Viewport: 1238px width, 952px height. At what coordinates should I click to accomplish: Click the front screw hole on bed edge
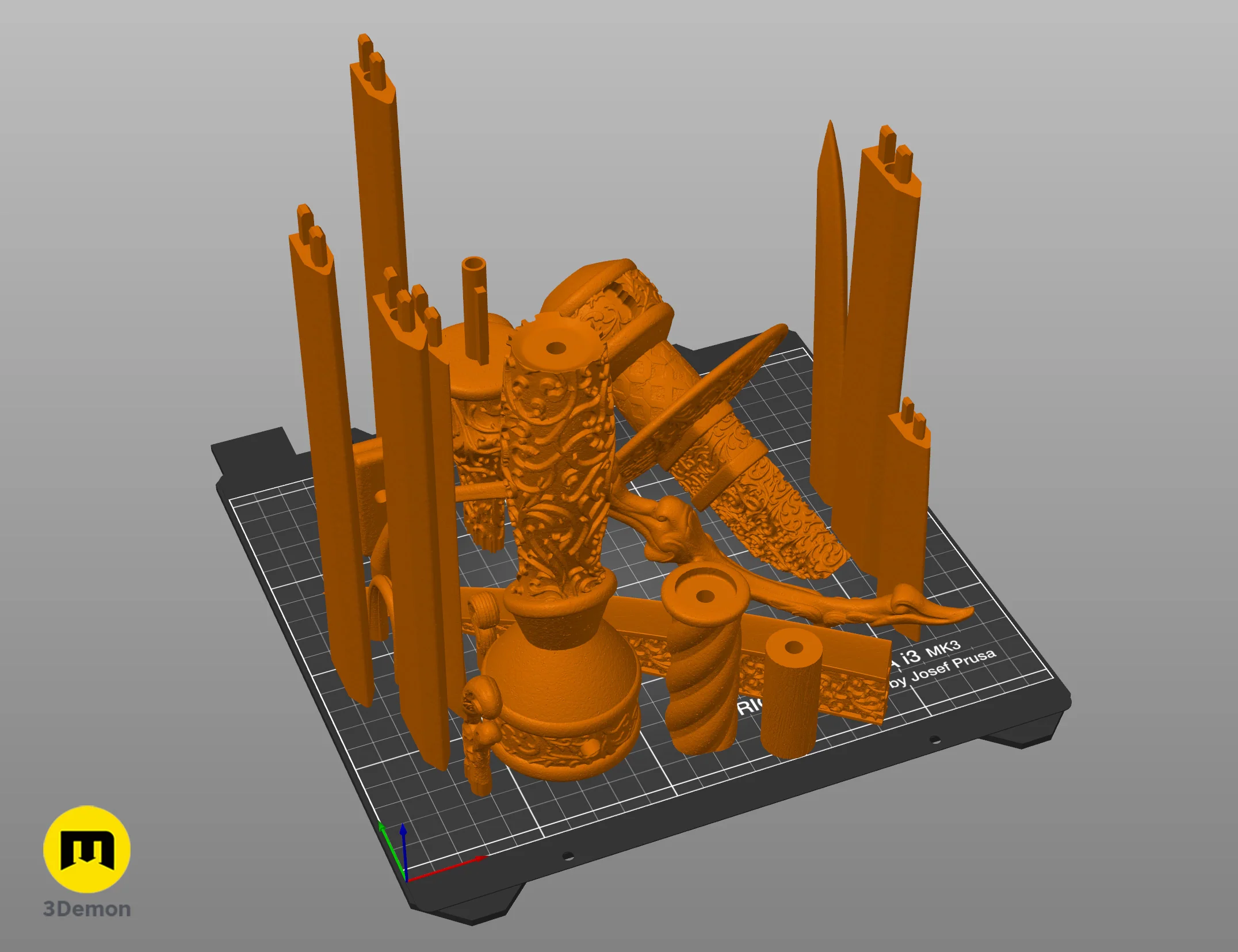(x=567, y=856)
